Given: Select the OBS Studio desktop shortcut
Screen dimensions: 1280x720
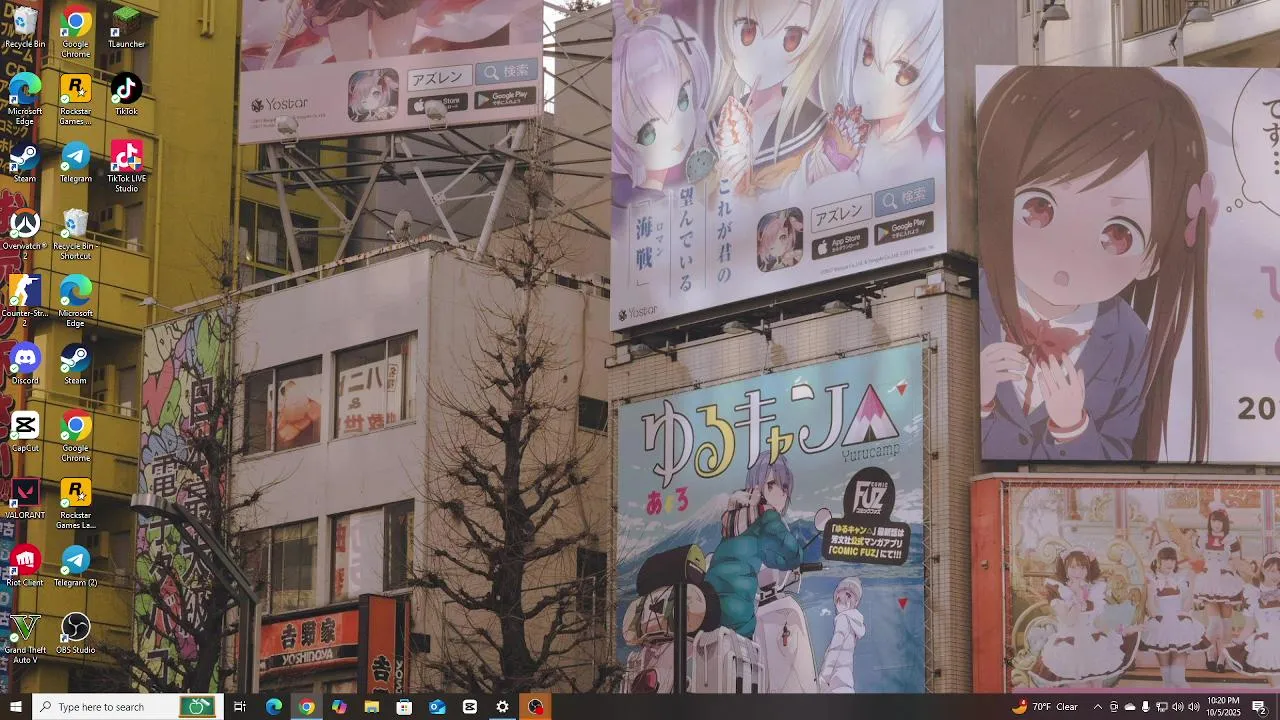Looking at the screenshot, I should point(75,633).
